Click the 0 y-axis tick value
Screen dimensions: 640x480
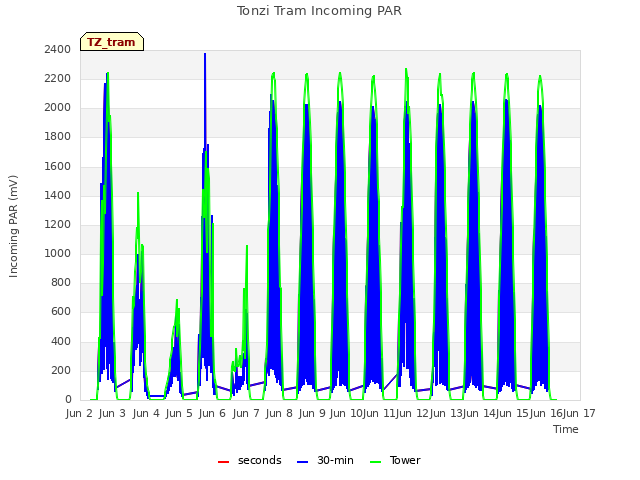point(68,400)
